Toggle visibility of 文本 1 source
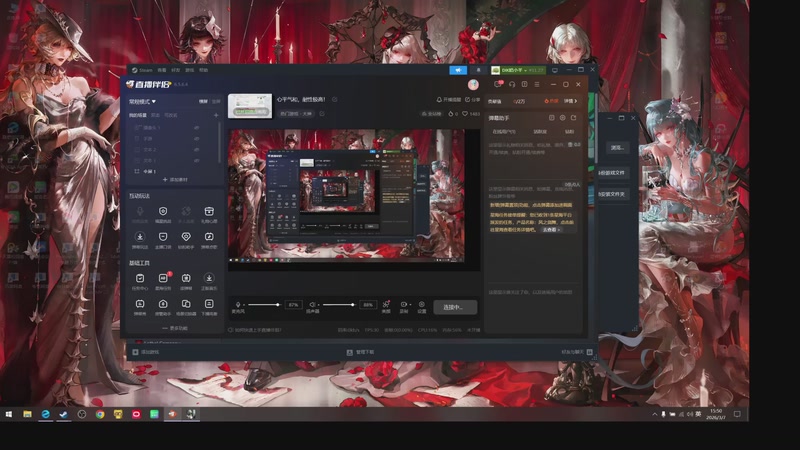Viewport: 800px width, 450px height. point(196,160)
